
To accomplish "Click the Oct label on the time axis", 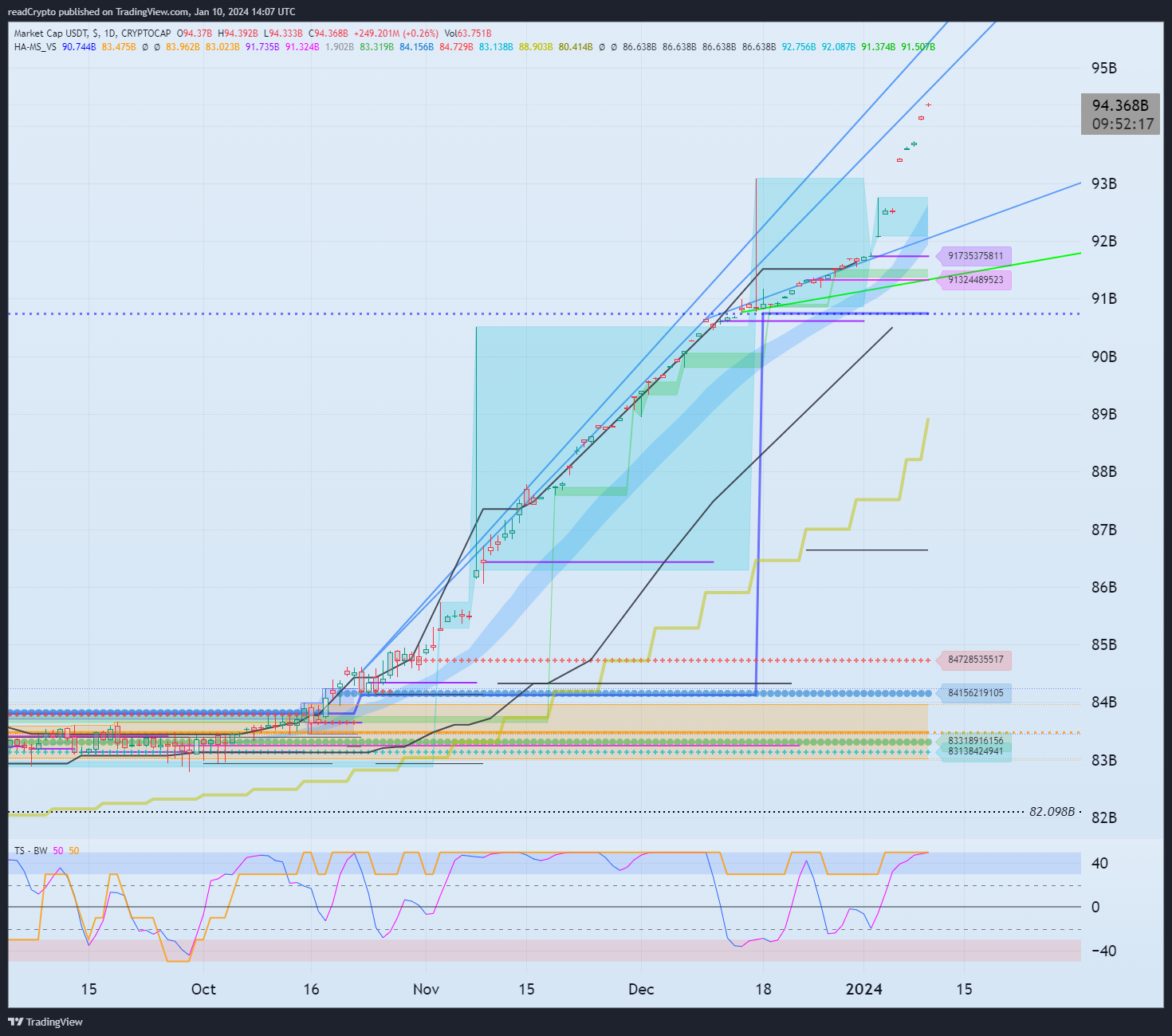I will tap(203, 989).
